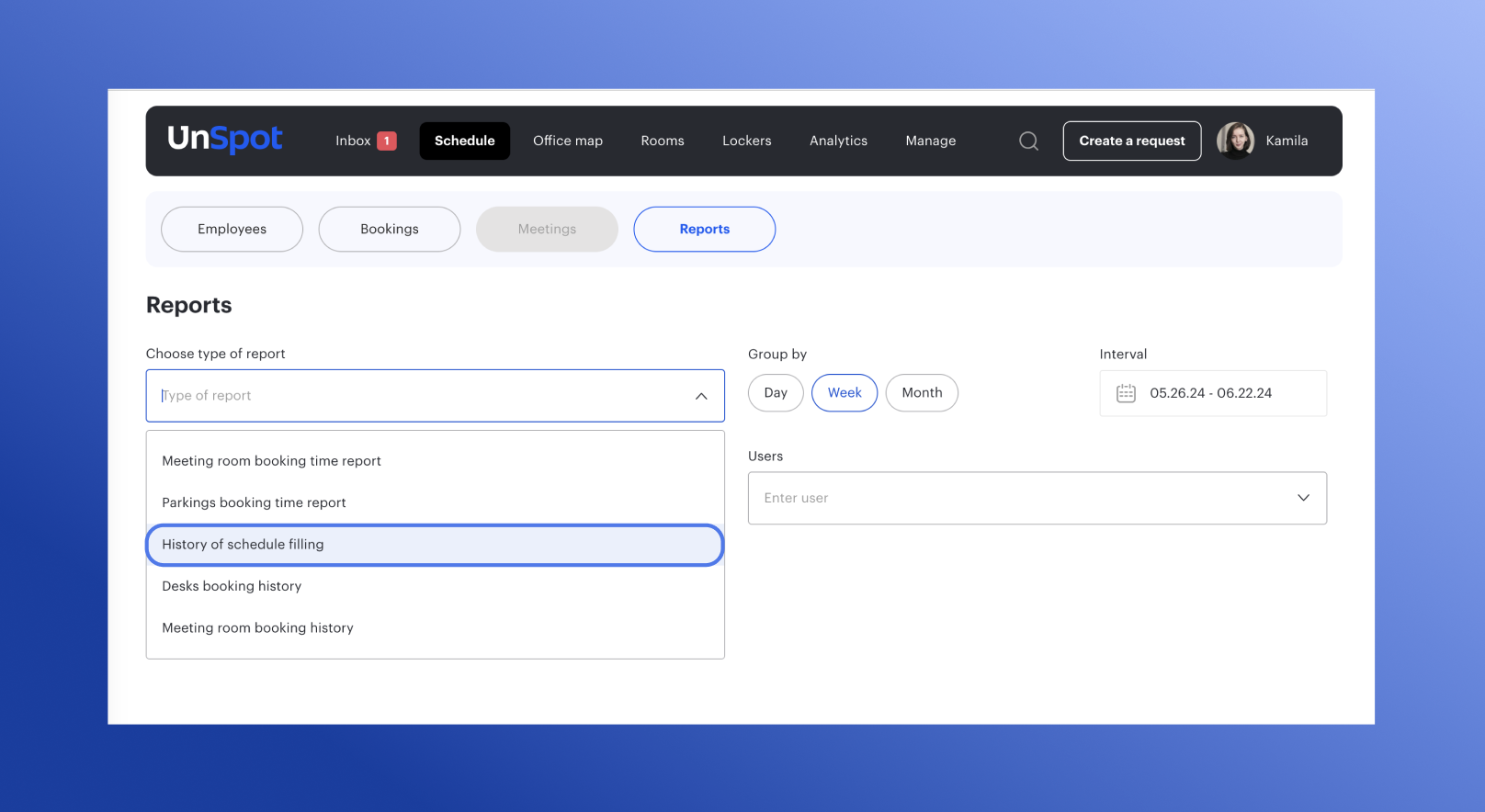Screen dimensions: 1485x812
Task: Go to Office map
Action: (568, 141)
